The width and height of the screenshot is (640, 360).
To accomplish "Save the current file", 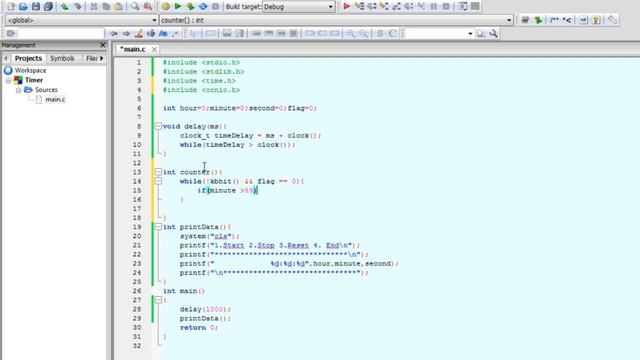I will pos(36,6).
